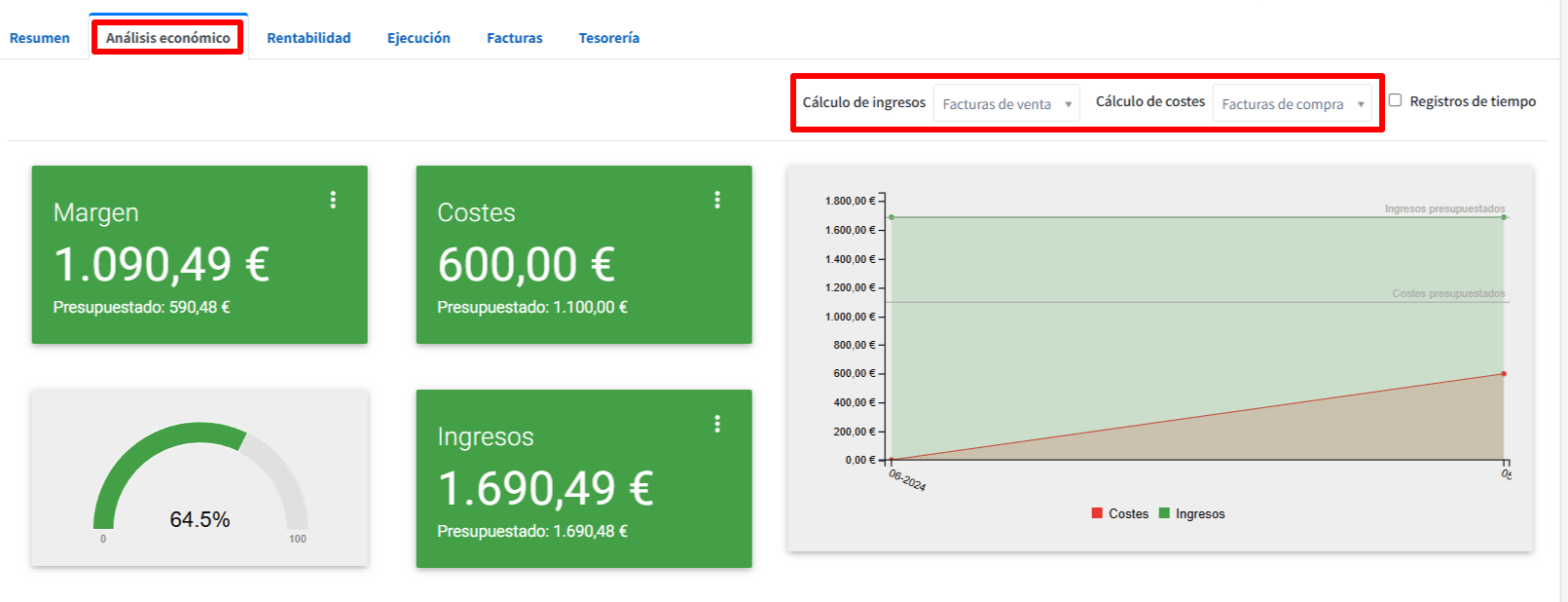
Task: Click the Ingresos presupuestados line label
Action: pos(1444,208)
